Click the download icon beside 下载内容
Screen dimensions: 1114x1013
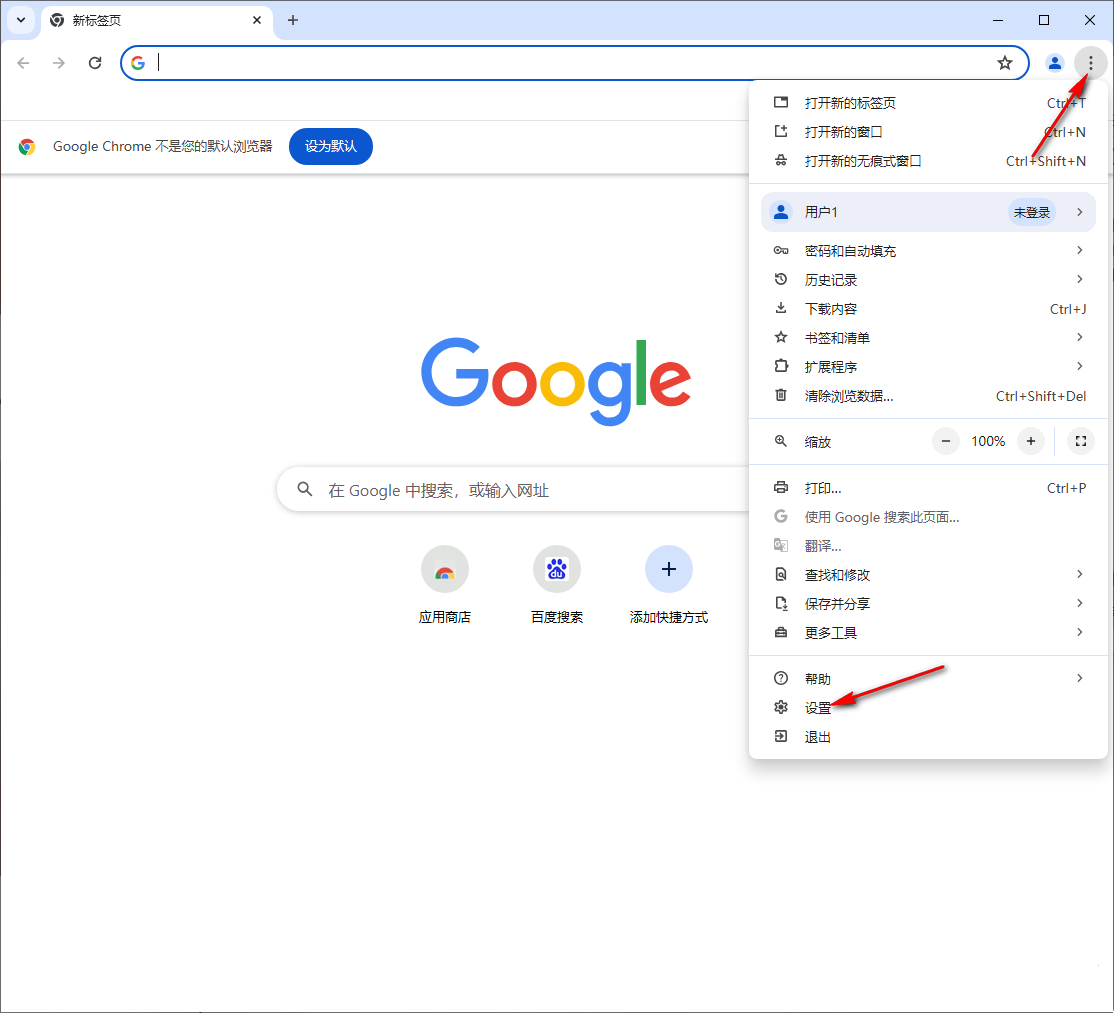[781, 308]
